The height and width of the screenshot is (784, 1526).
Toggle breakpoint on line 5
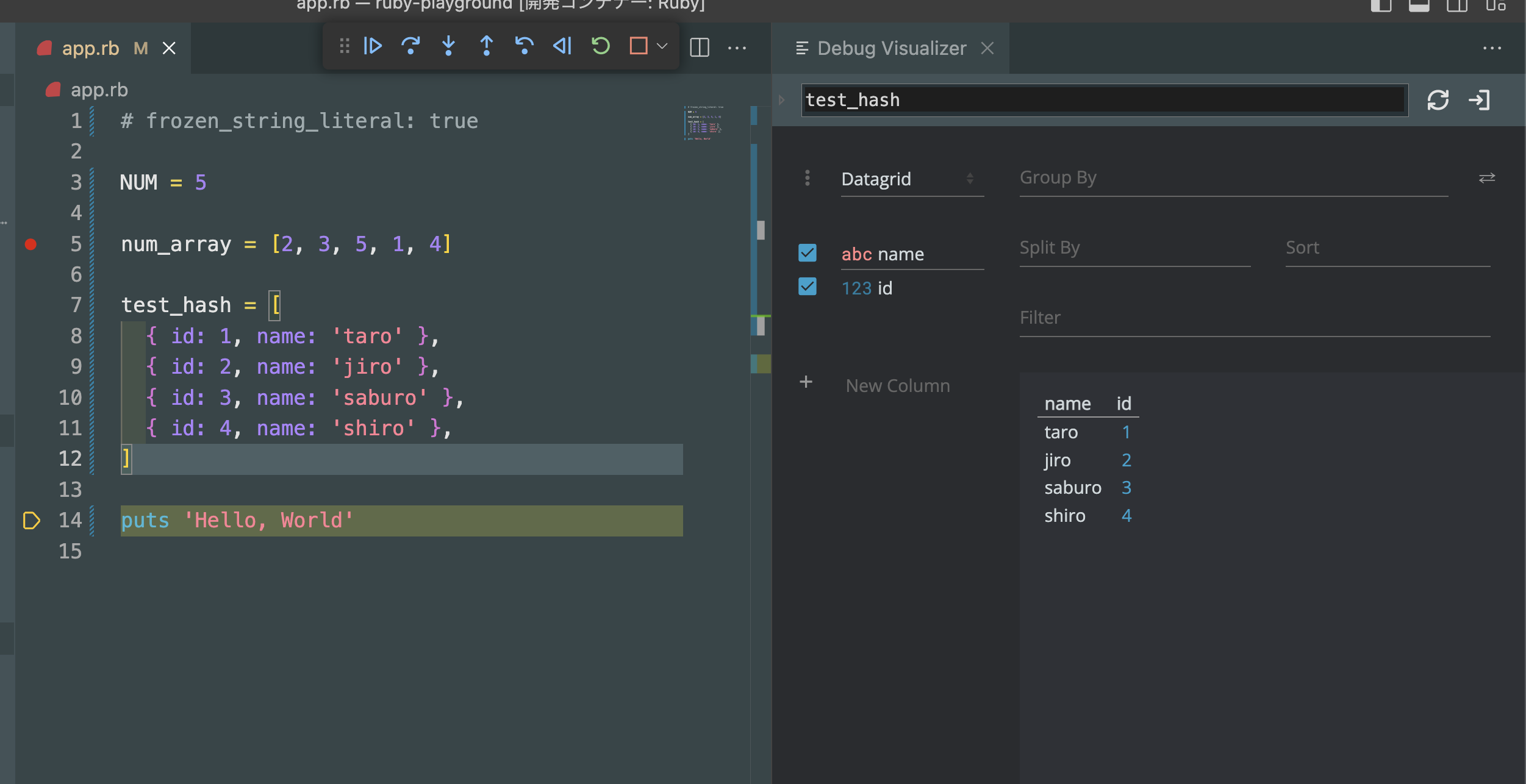pos(30,244)
